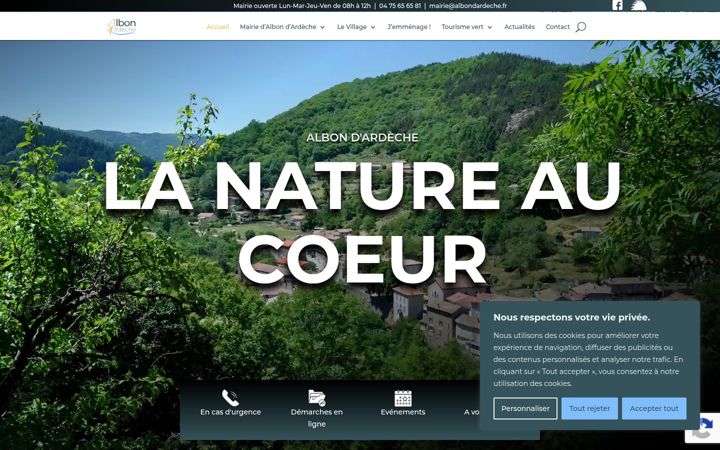Open the Tourisme vert menu
The width and height of the screenshot is (720, 450).
462,27
